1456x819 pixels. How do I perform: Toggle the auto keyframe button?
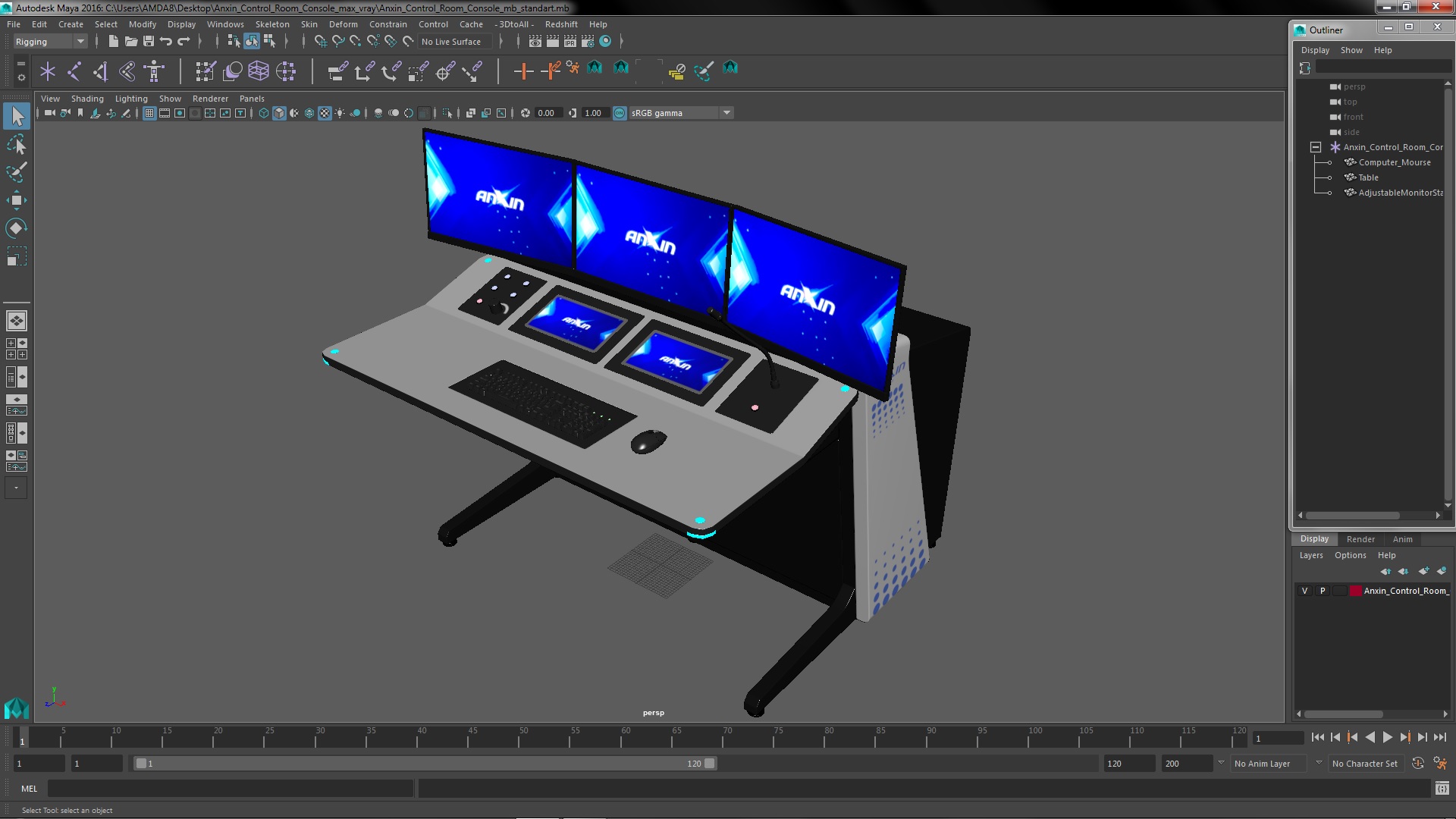click(x=1417, y=764)
